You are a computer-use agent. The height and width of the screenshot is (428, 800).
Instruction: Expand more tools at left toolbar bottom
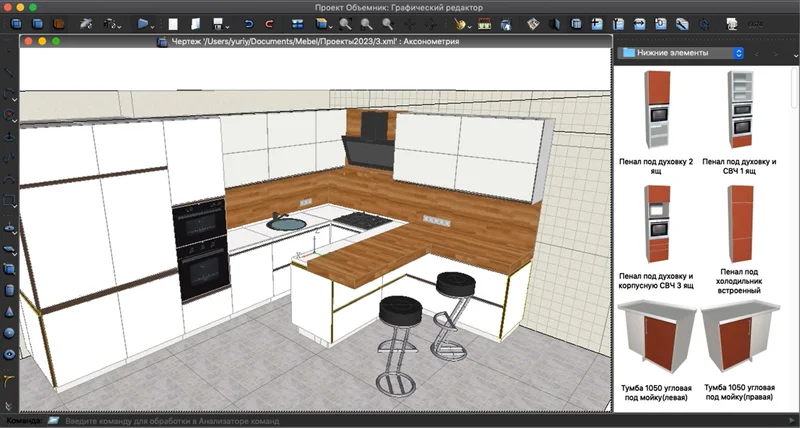click(9, 404)
